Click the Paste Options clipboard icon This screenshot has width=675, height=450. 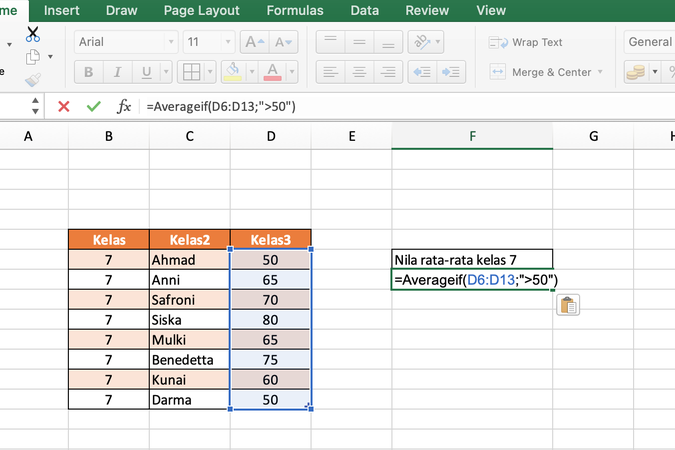[x=567, y=306]
